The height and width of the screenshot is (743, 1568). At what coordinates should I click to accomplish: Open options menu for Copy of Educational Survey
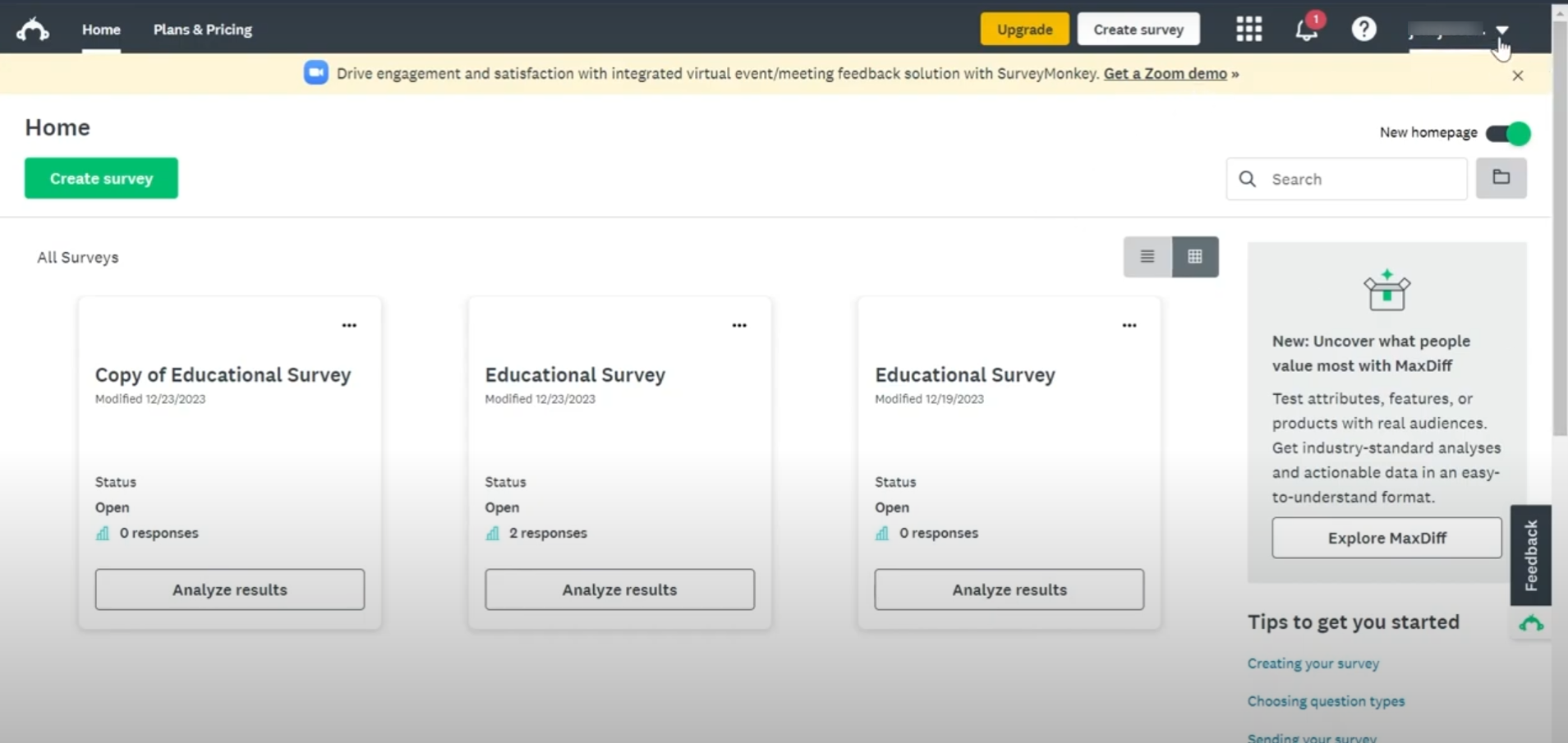click(349, 326)
